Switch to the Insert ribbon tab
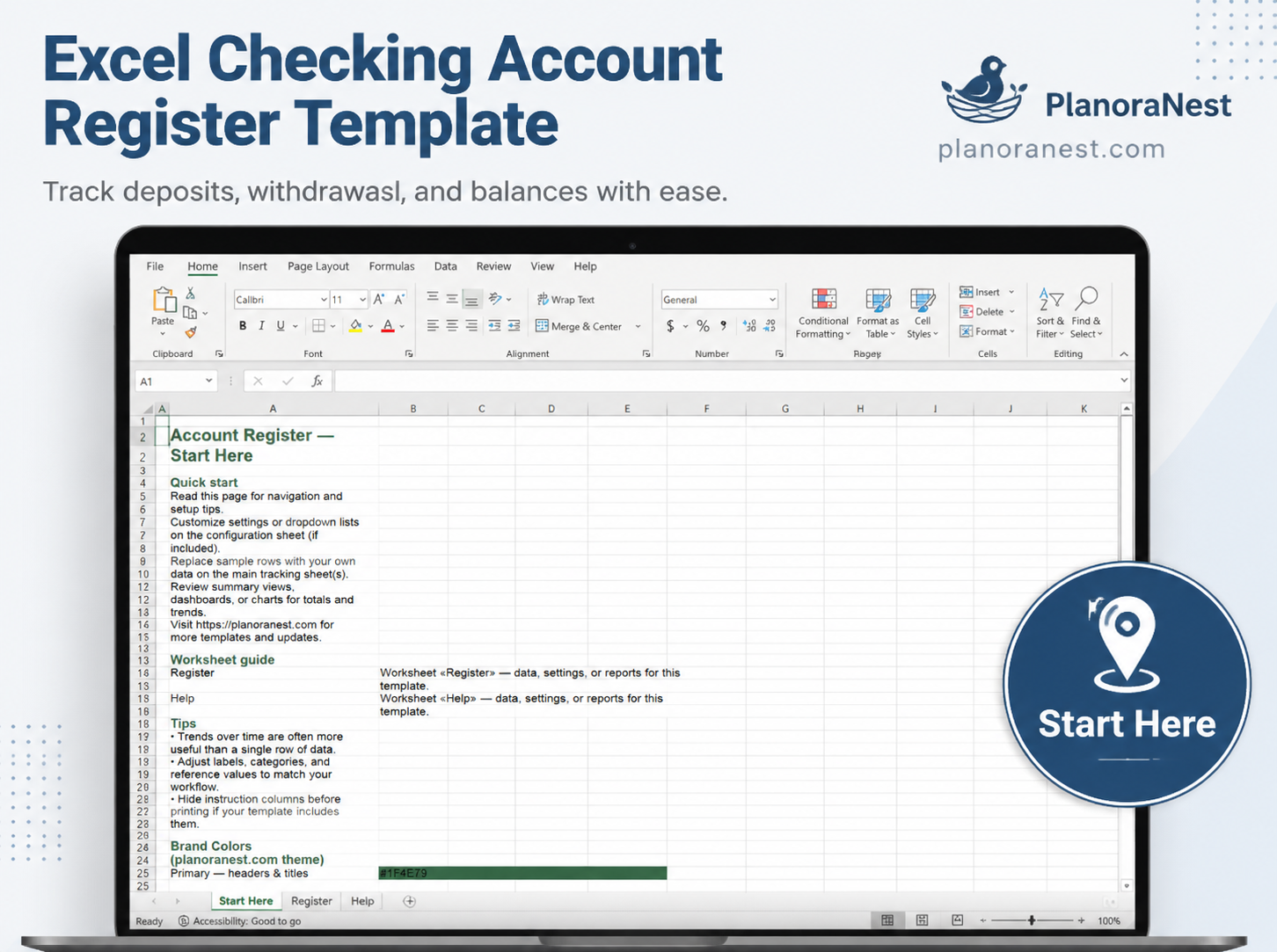This screenshot has height=952, width=1277. [252, 266]
